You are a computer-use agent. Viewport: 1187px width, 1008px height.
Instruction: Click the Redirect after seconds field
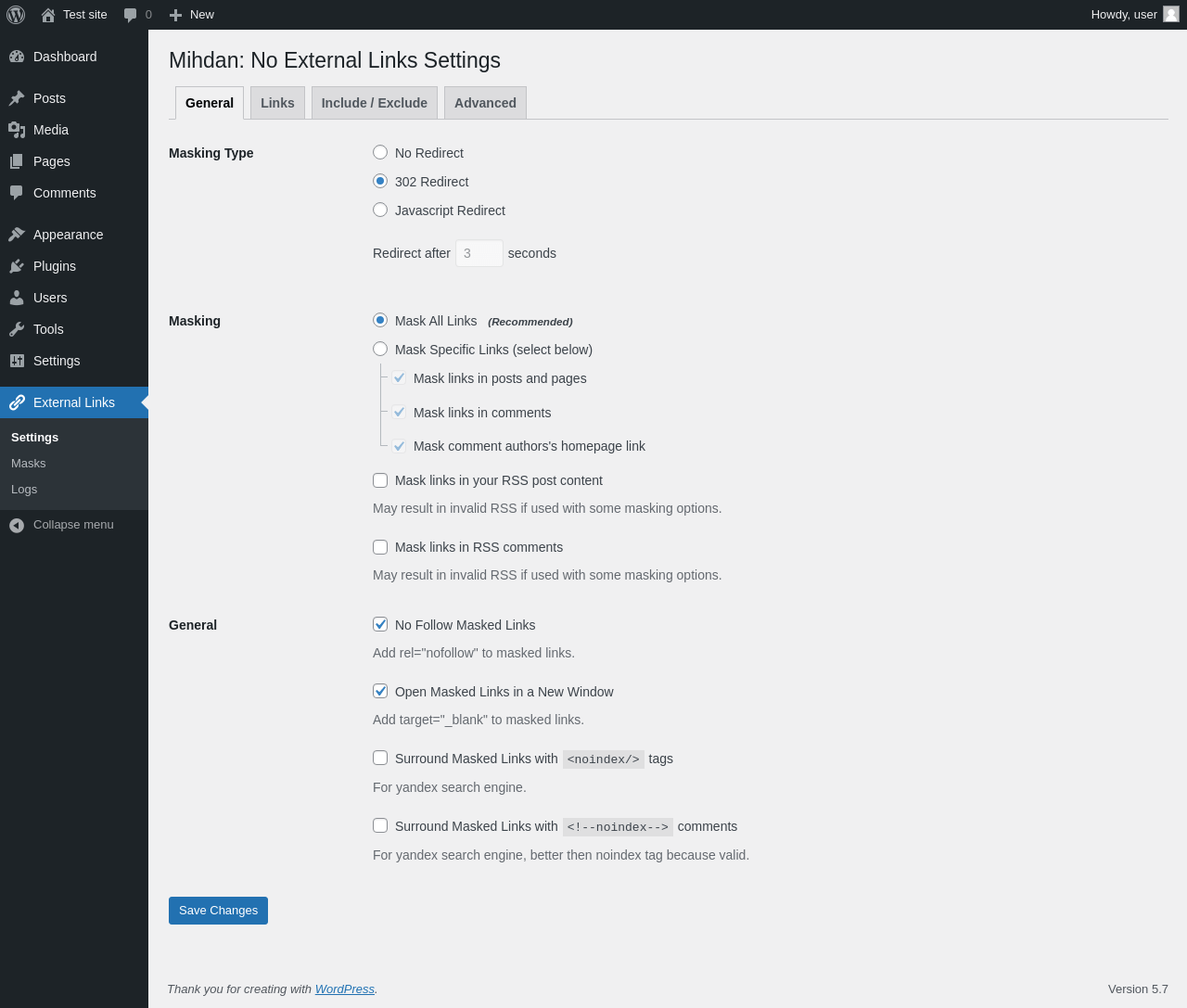[479, 253]
